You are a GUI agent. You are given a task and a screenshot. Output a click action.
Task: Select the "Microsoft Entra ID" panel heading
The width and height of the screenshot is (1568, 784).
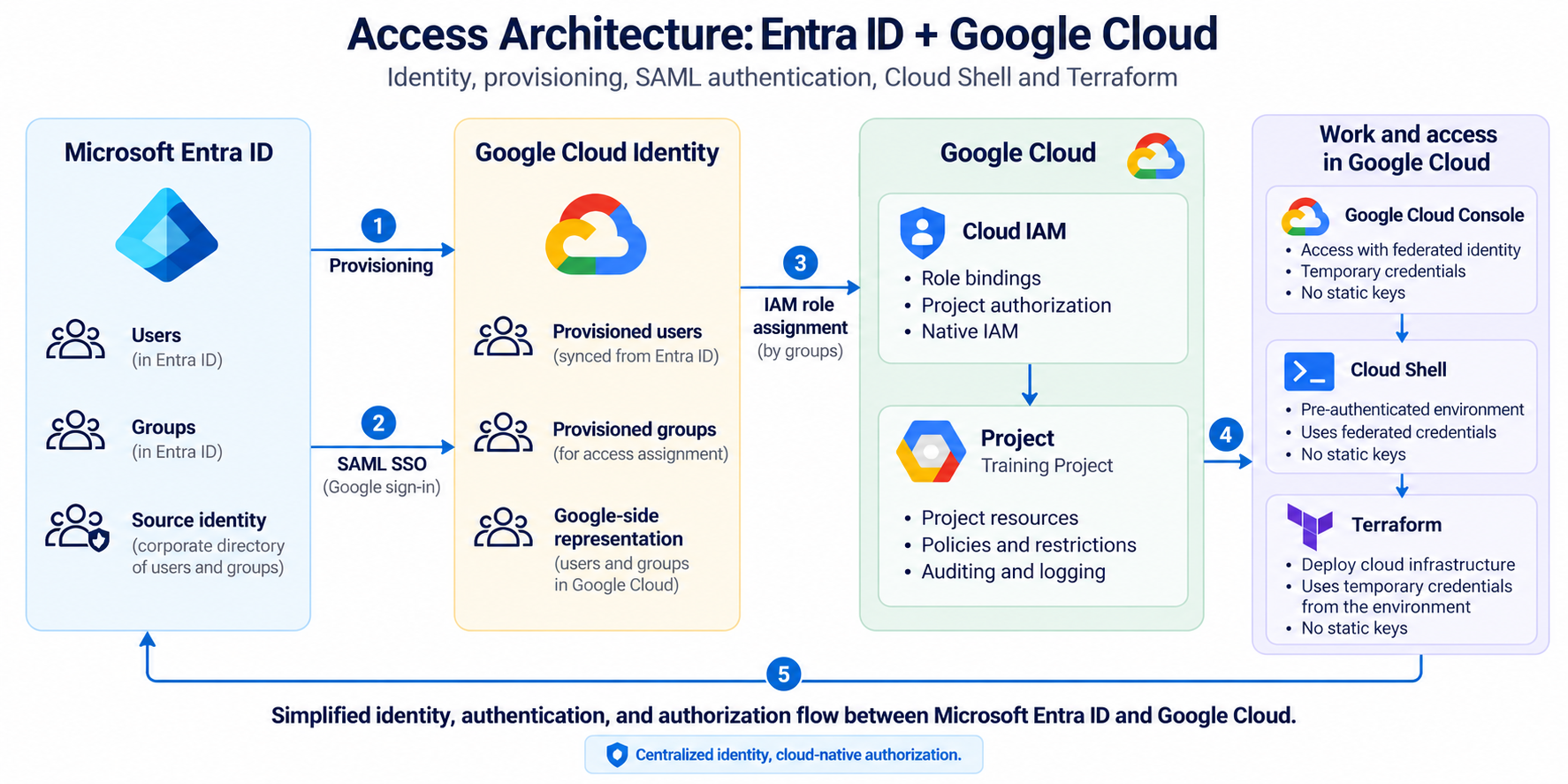click(x=169, y=153)
